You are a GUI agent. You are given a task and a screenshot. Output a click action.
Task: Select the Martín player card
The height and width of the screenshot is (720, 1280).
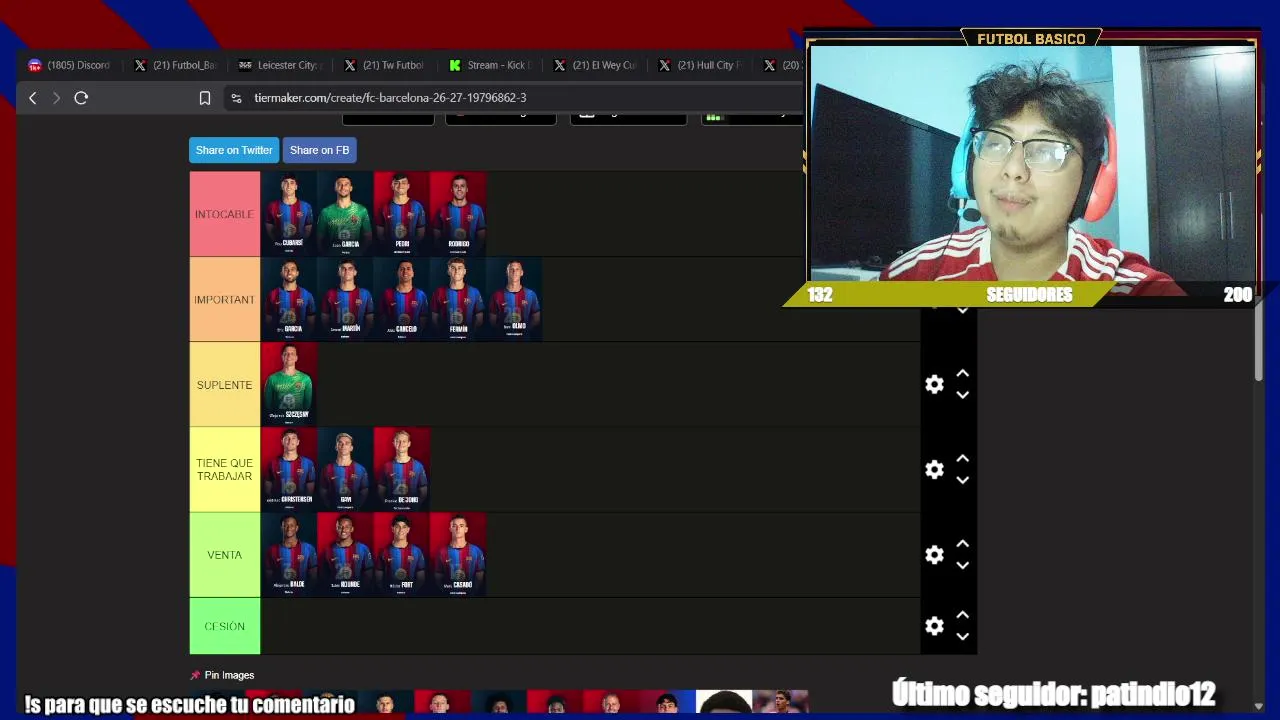(x=345, y=299)
